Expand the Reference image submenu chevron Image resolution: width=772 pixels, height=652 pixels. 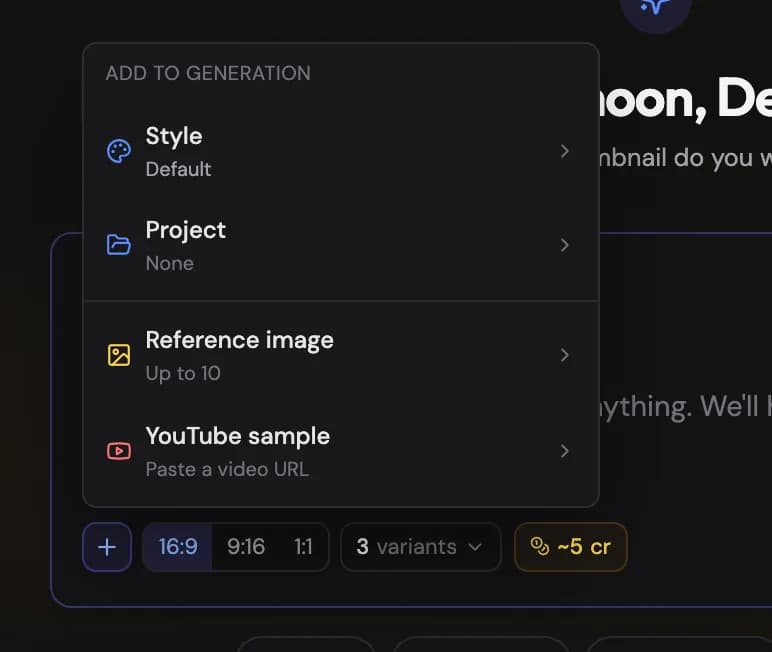[x=565, y=355]
